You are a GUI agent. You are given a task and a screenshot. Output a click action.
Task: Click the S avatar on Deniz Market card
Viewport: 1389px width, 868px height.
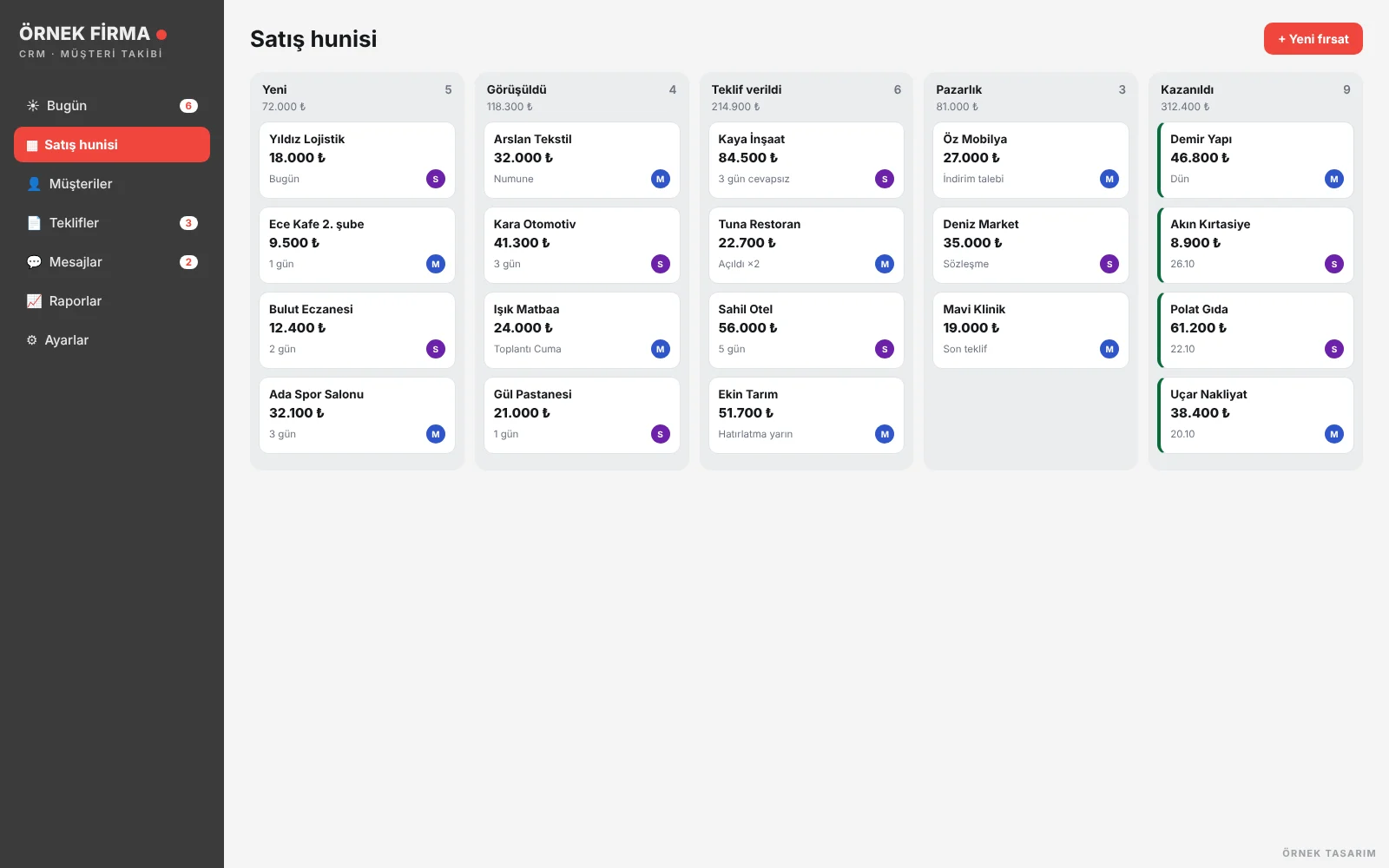pyautogui.click(x=1109, y=264)
